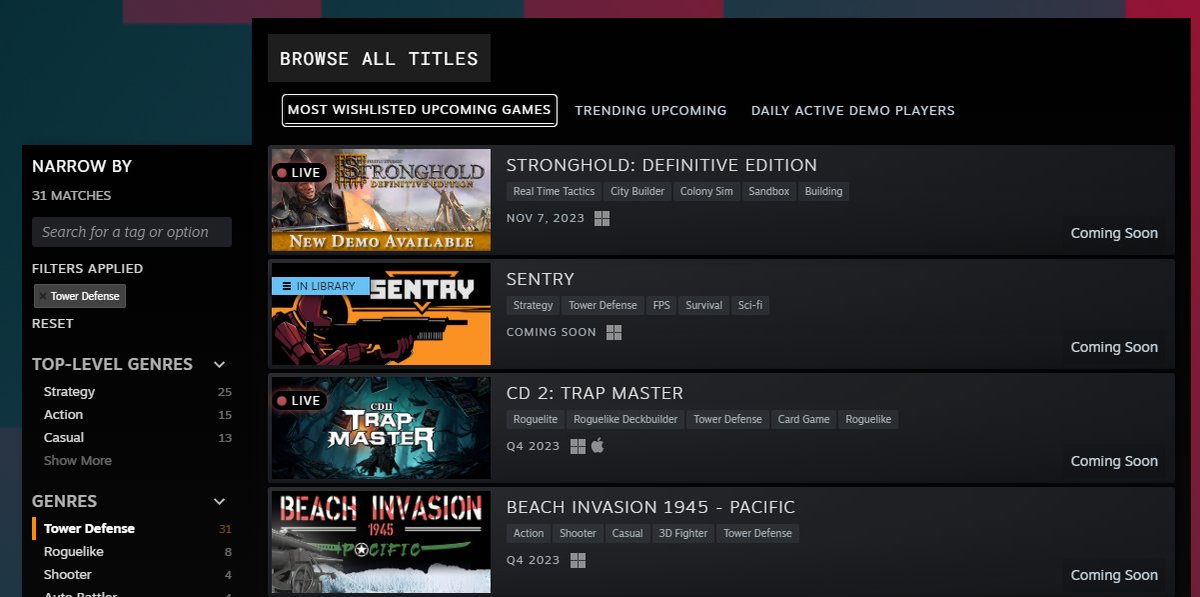Click Tower Defense tag on Beach Invasion row

tap(758, 533)
